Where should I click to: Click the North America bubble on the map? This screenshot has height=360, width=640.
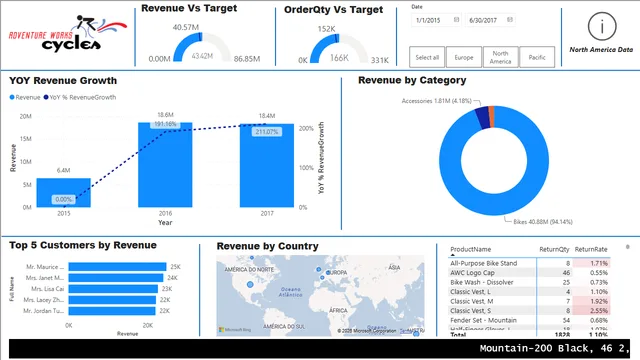pos(250,284)
